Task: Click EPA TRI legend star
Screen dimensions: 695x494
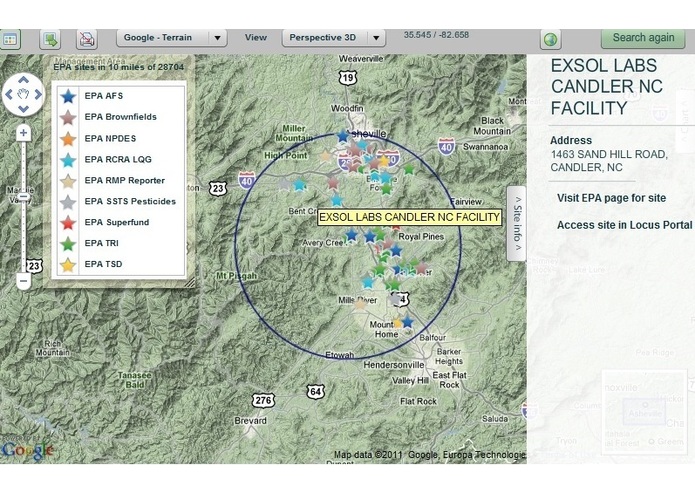Action: (68, 243)
